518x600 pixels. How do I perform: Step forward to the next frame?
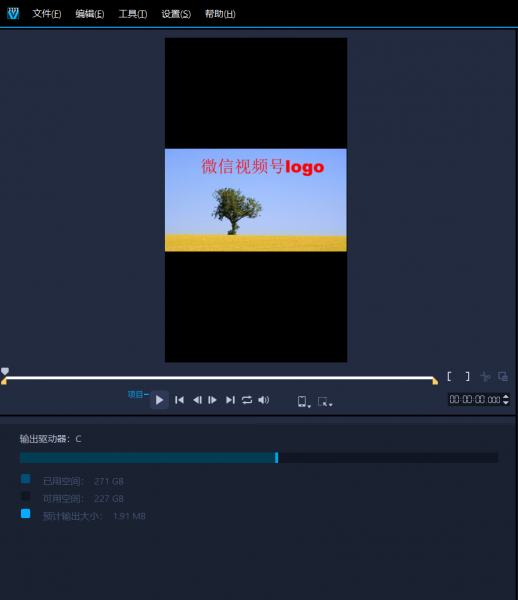(x=212, y=400)
